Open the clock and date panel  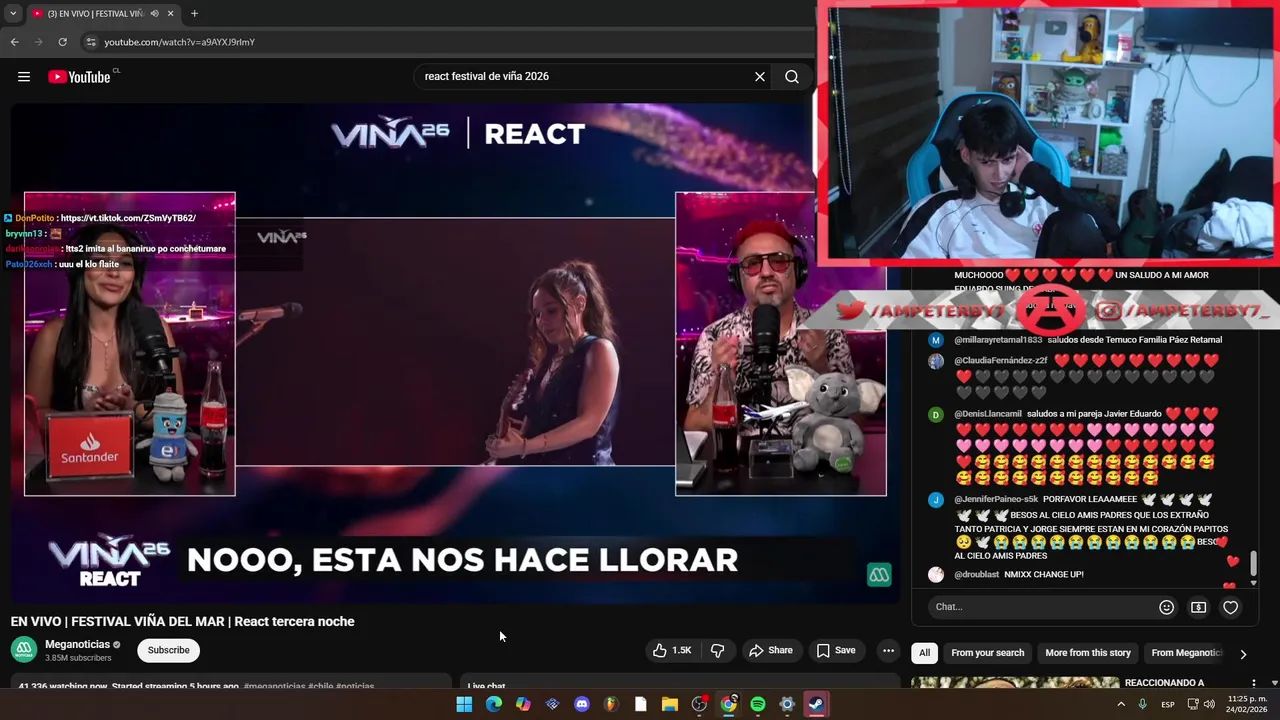[x=1247, y=705]
